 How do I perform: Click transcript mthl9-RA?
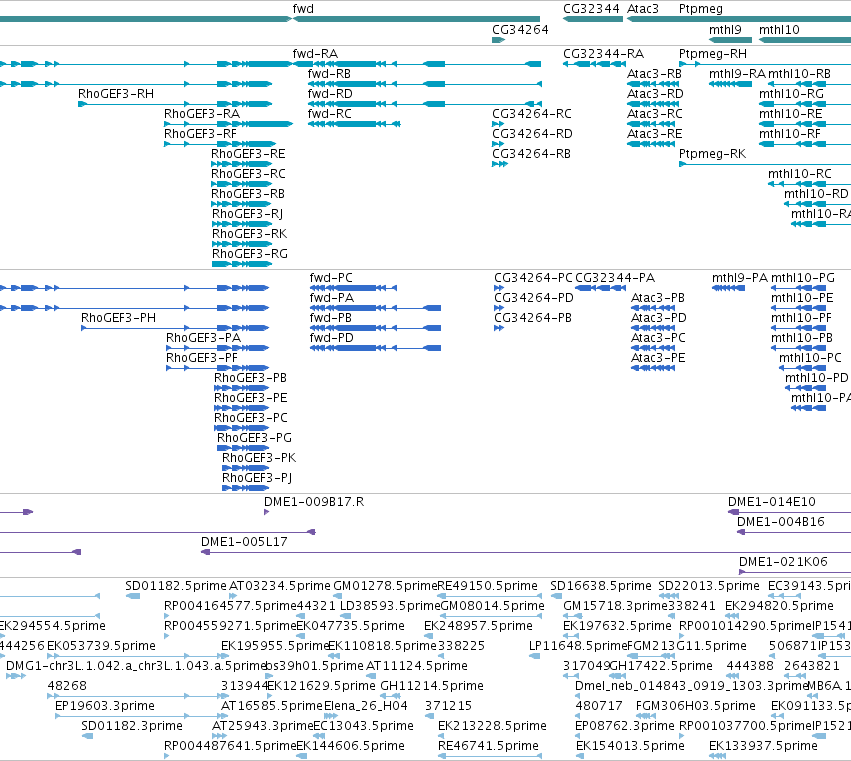coord(731,84)
